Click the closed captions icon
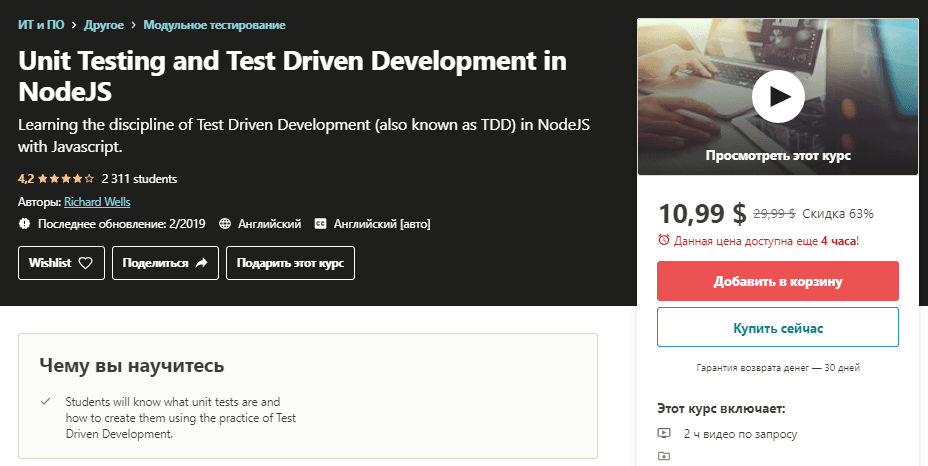 [x=320, y=224]
